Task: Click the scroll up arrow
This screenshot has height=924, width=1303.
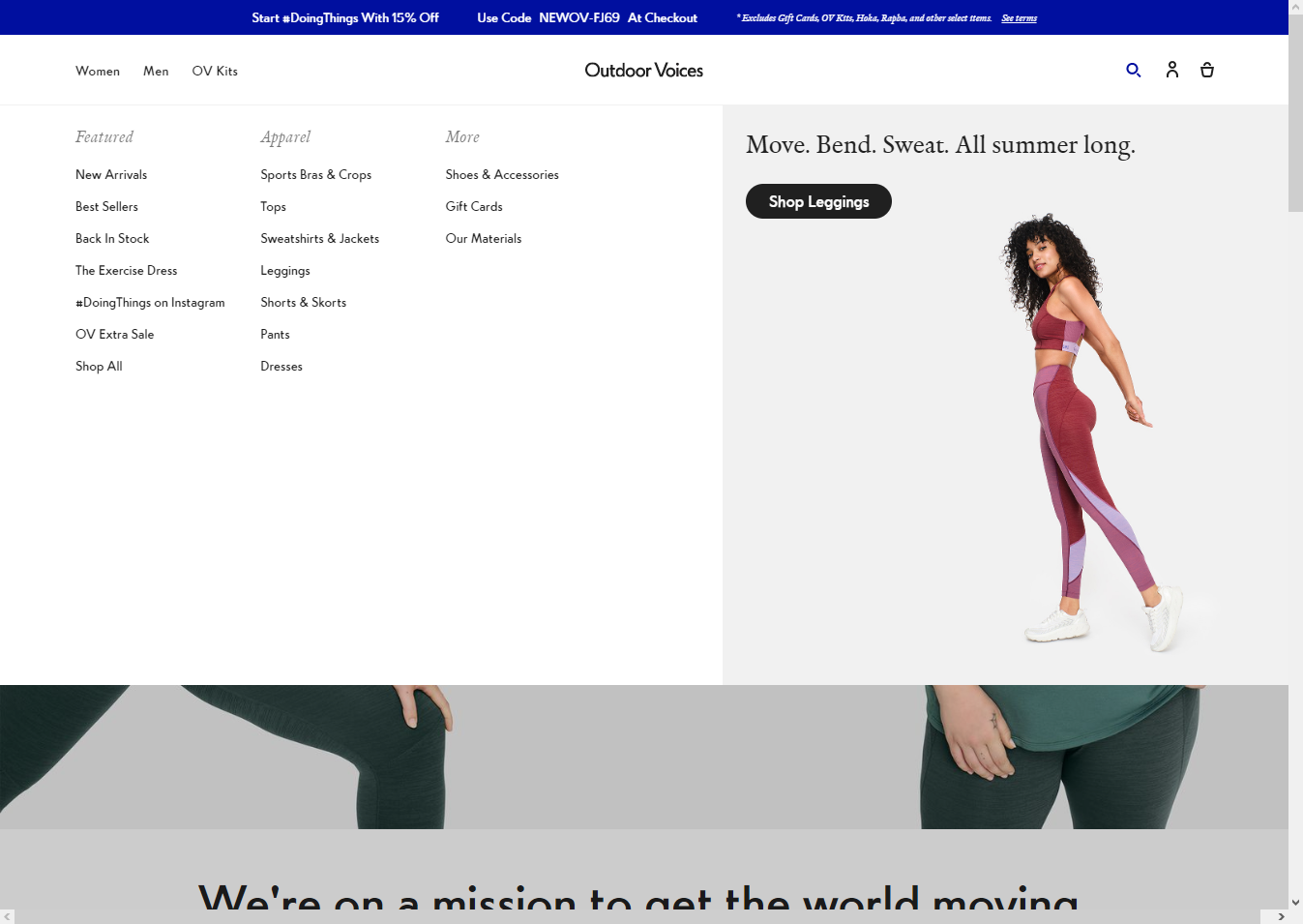Action: [x=1295, y=7]
